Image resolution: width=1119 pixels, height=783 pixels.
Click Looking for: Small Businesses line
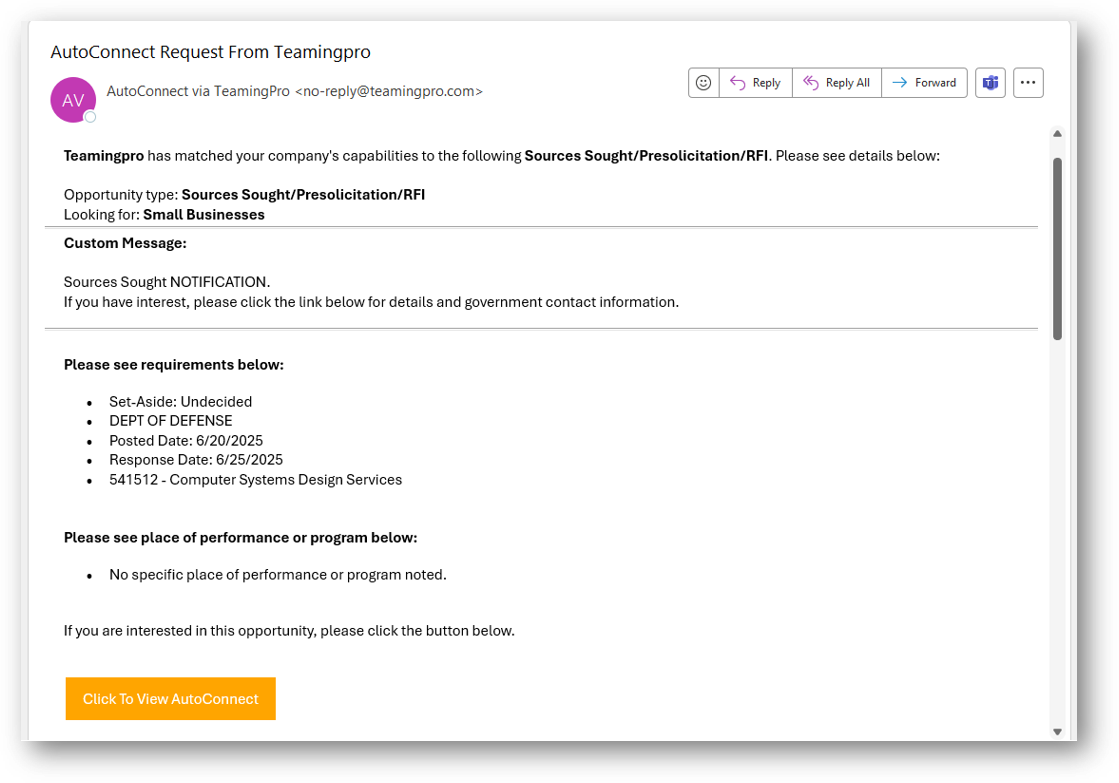tap(164, 215)
